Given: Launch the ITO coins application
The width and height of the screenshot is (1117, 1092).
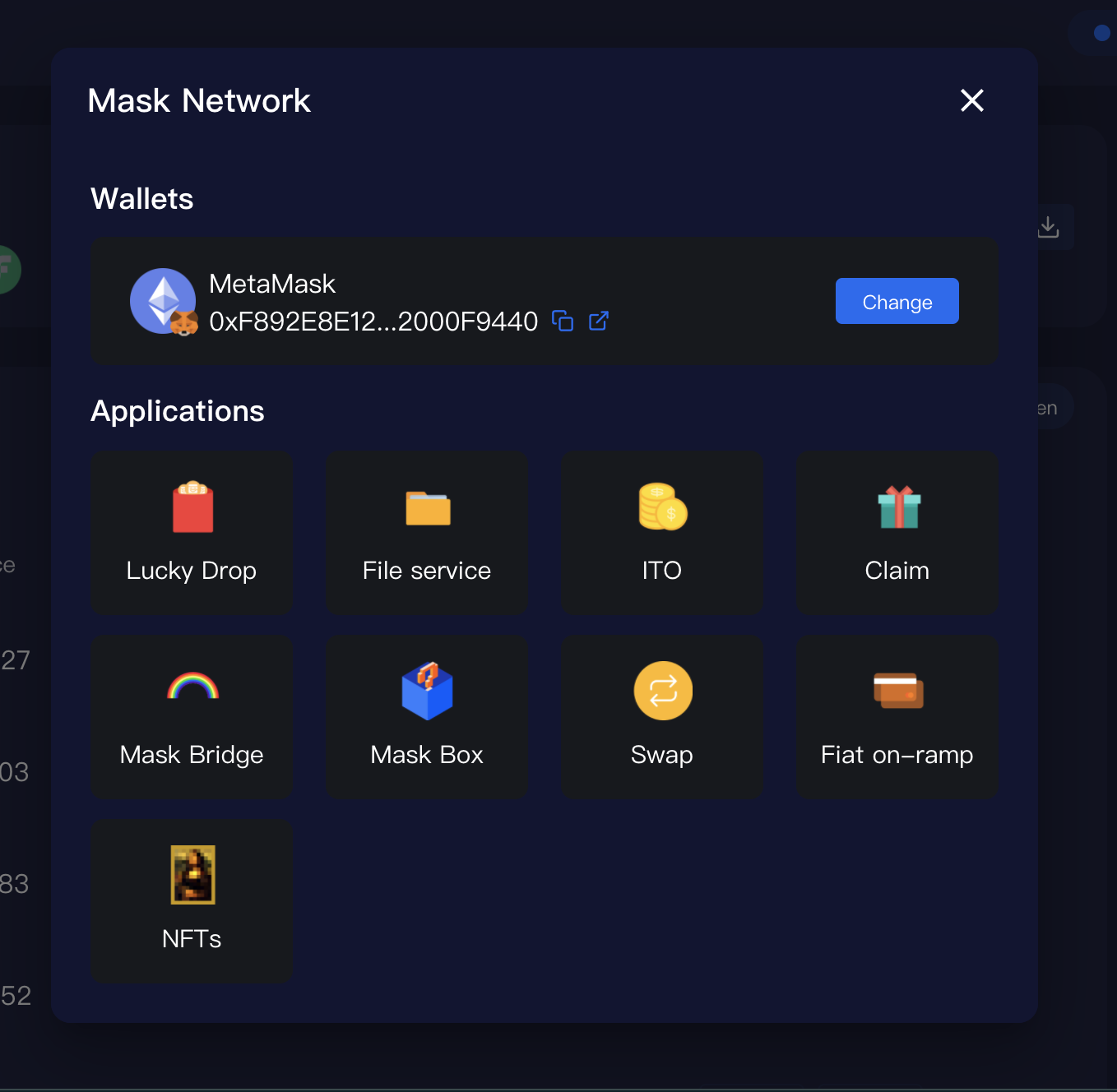Looking at the screenshot, I should coord(662,532).
